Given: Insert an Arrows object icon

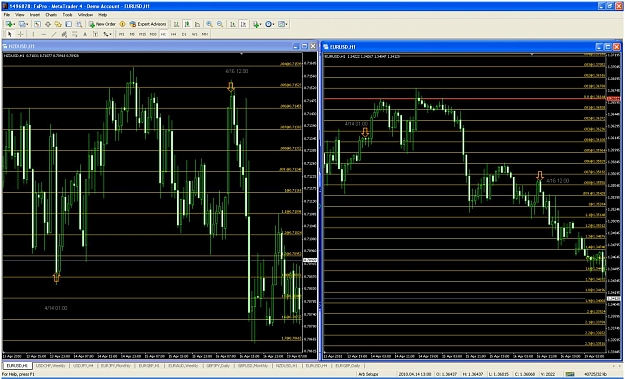Looking at the screenshot, I should [x=106, y=34].
